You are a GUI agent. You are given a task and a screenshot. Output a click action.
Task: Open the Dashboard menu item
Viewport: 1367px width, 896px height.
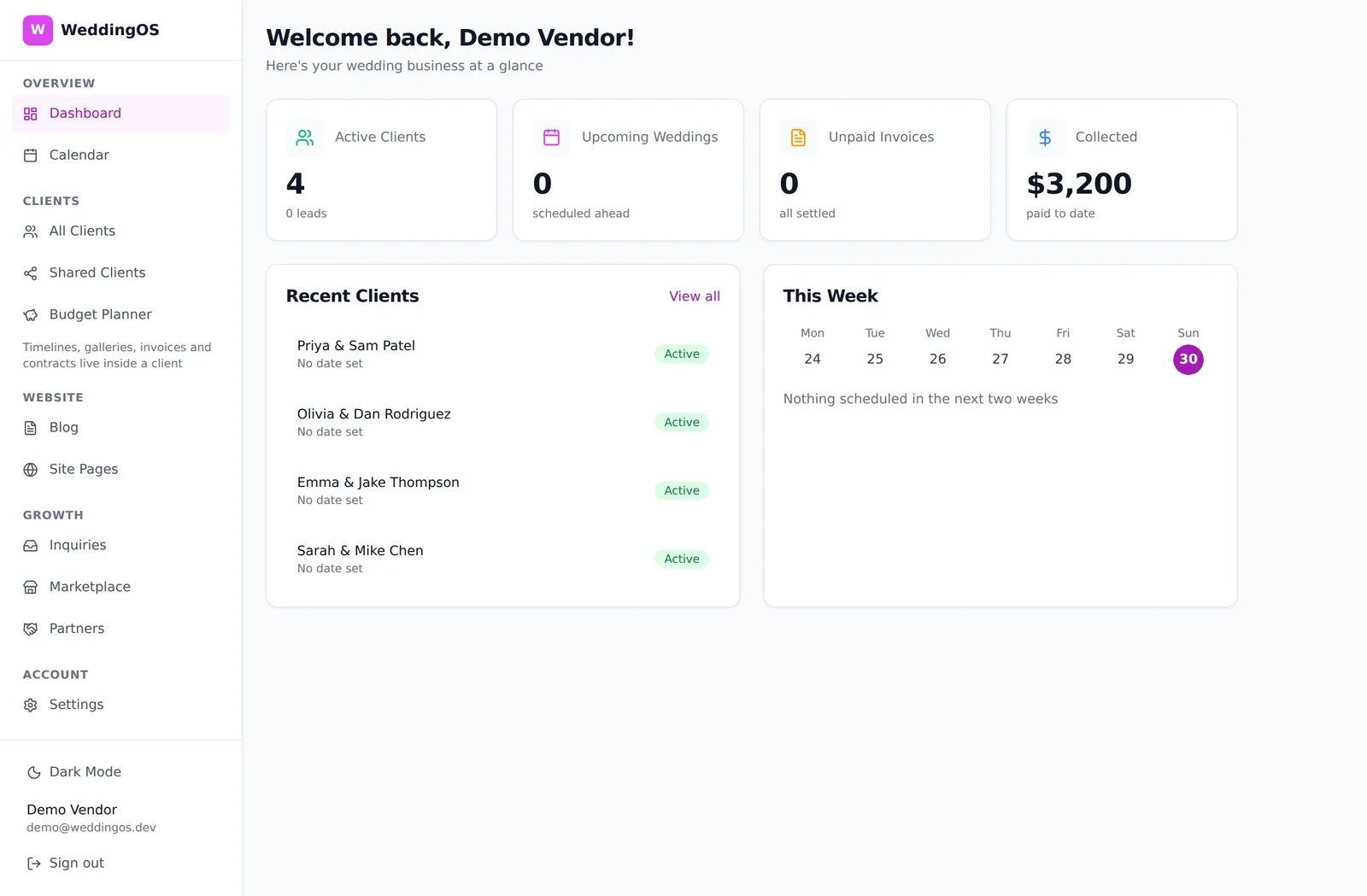pos(121,114)
